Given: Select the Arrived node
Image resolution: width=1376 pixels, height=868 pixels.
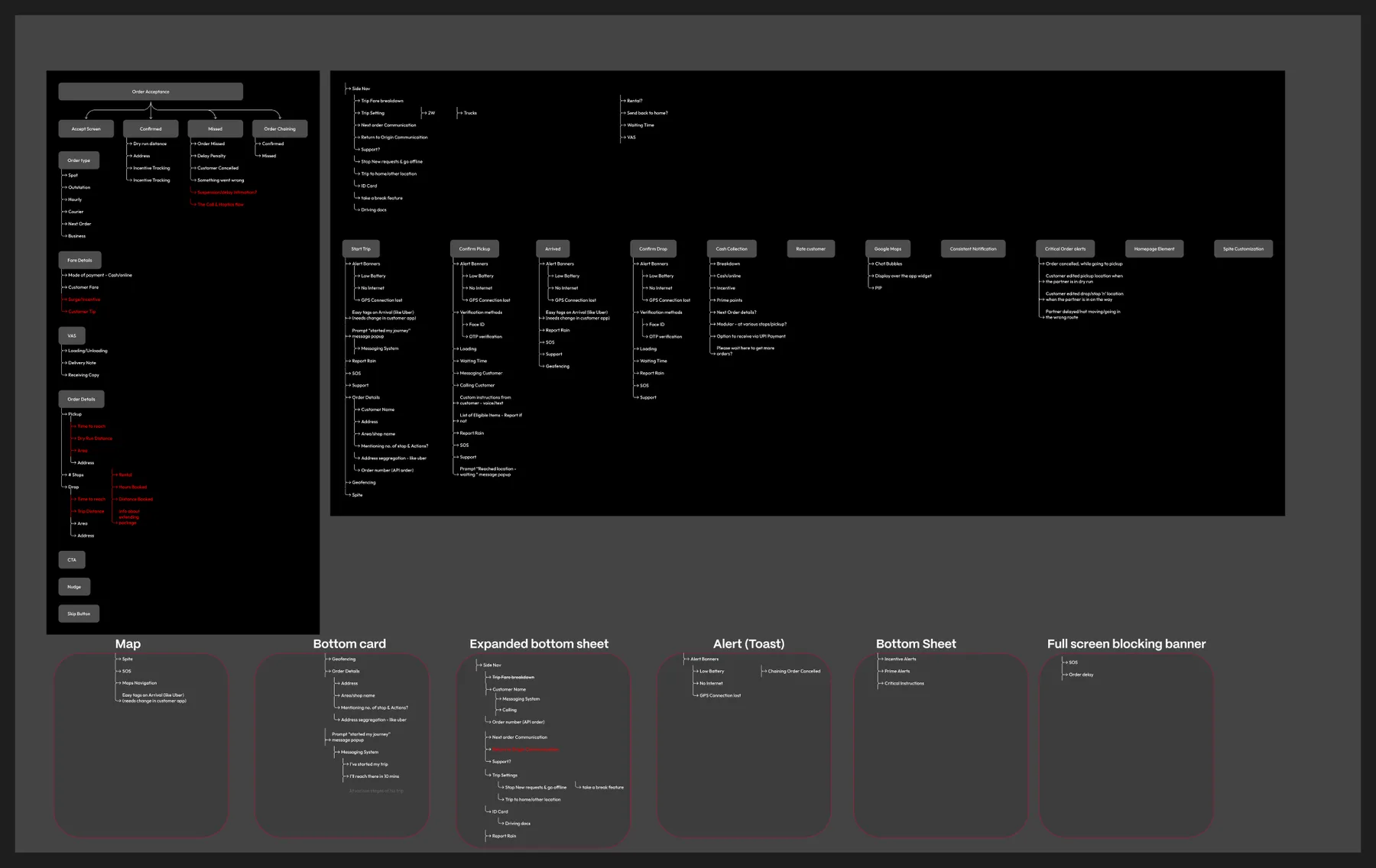Looking at the screenshot, I should tap(553, 249).
